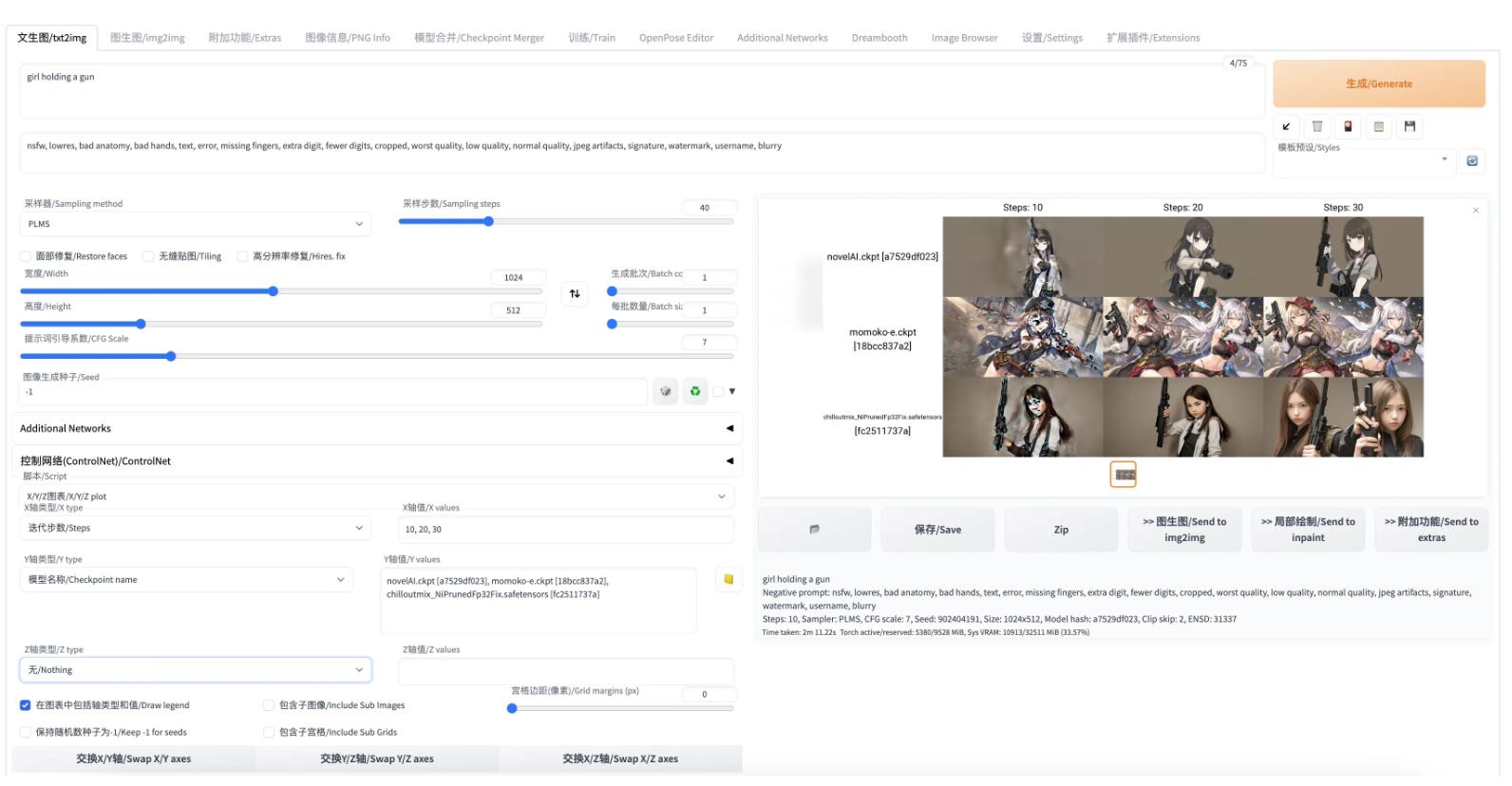Image resolution: width=1512 pixels, height=786 pixels.
Task: Click the CFG Scale slider handle
Action: click(x=171, y=357)
